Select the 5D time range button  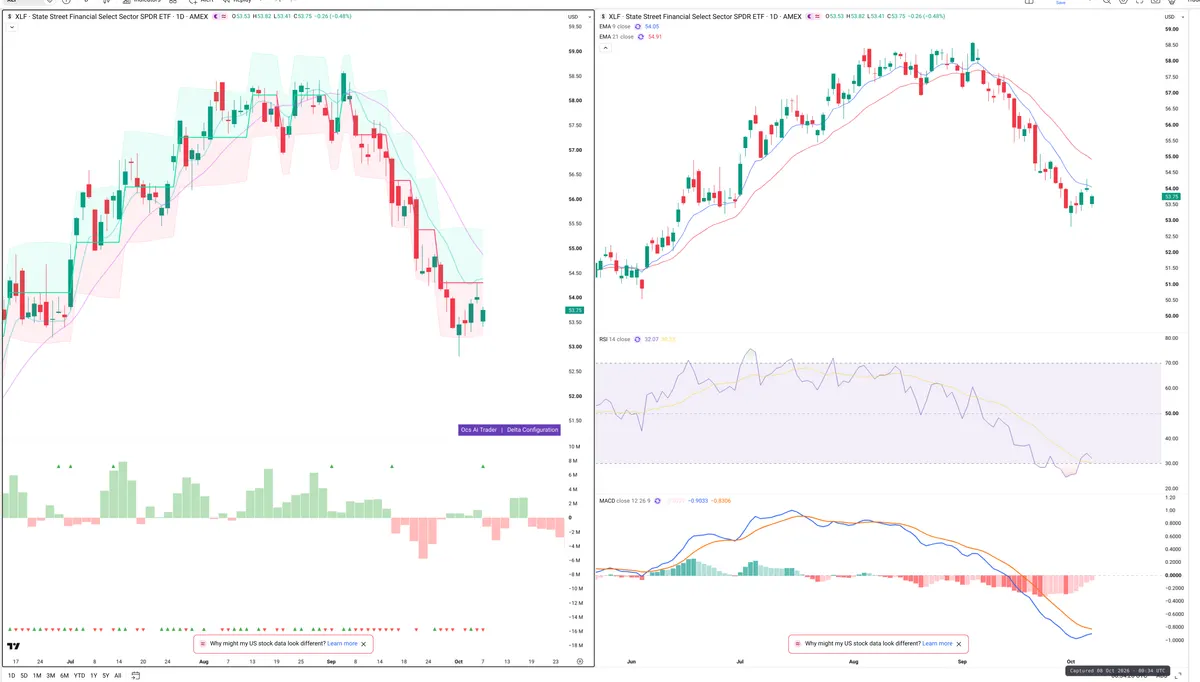[x=24, y=676]
